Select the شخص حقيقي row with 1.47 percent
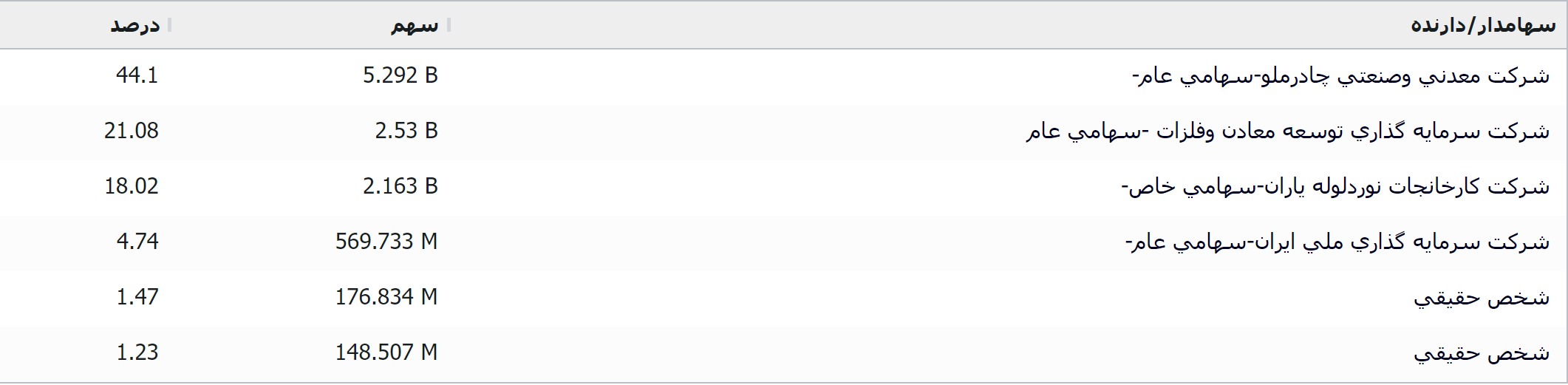 pos(1481,298)
